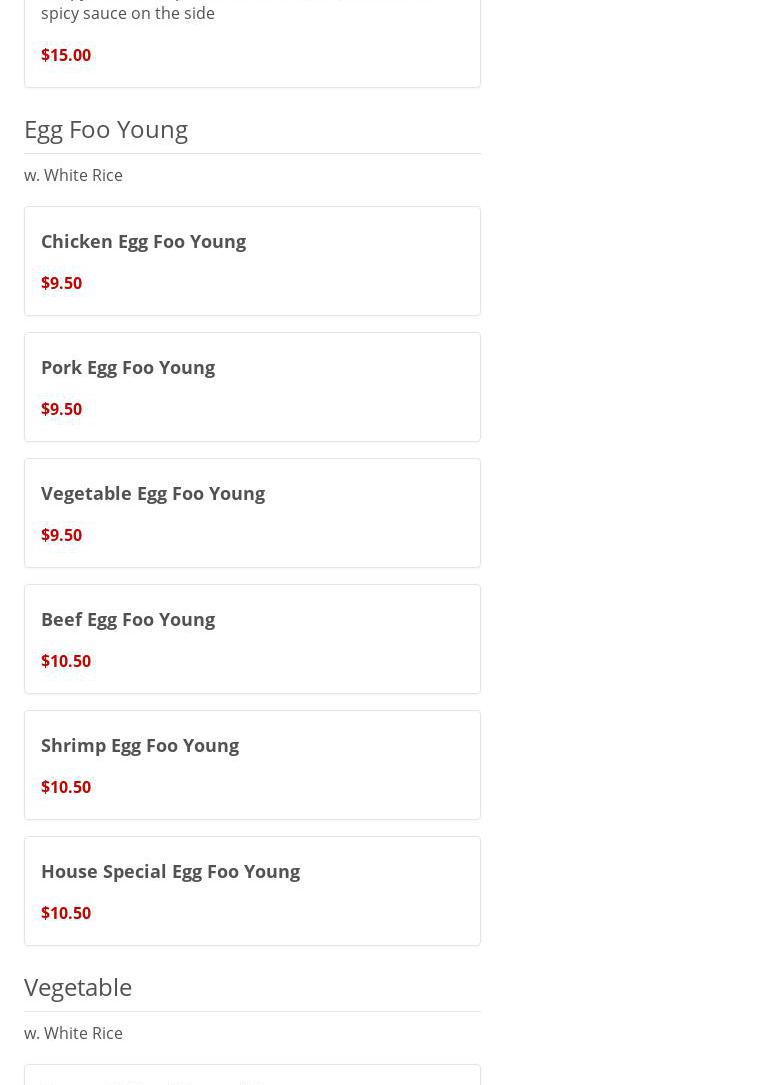770x1085 pixels.
Task: Click the "spicy sauce on the side" description
Action: click(128, 13)
